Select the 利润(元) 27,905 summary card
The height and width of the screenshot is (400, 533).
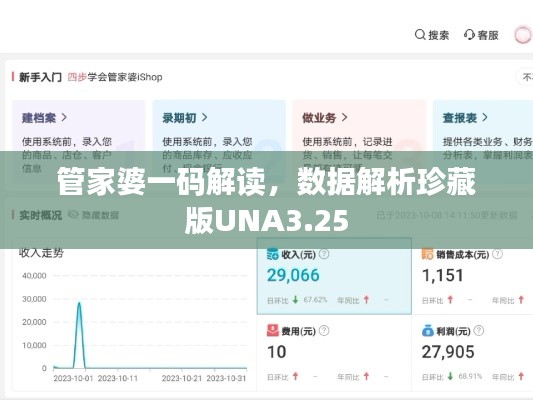472,353
